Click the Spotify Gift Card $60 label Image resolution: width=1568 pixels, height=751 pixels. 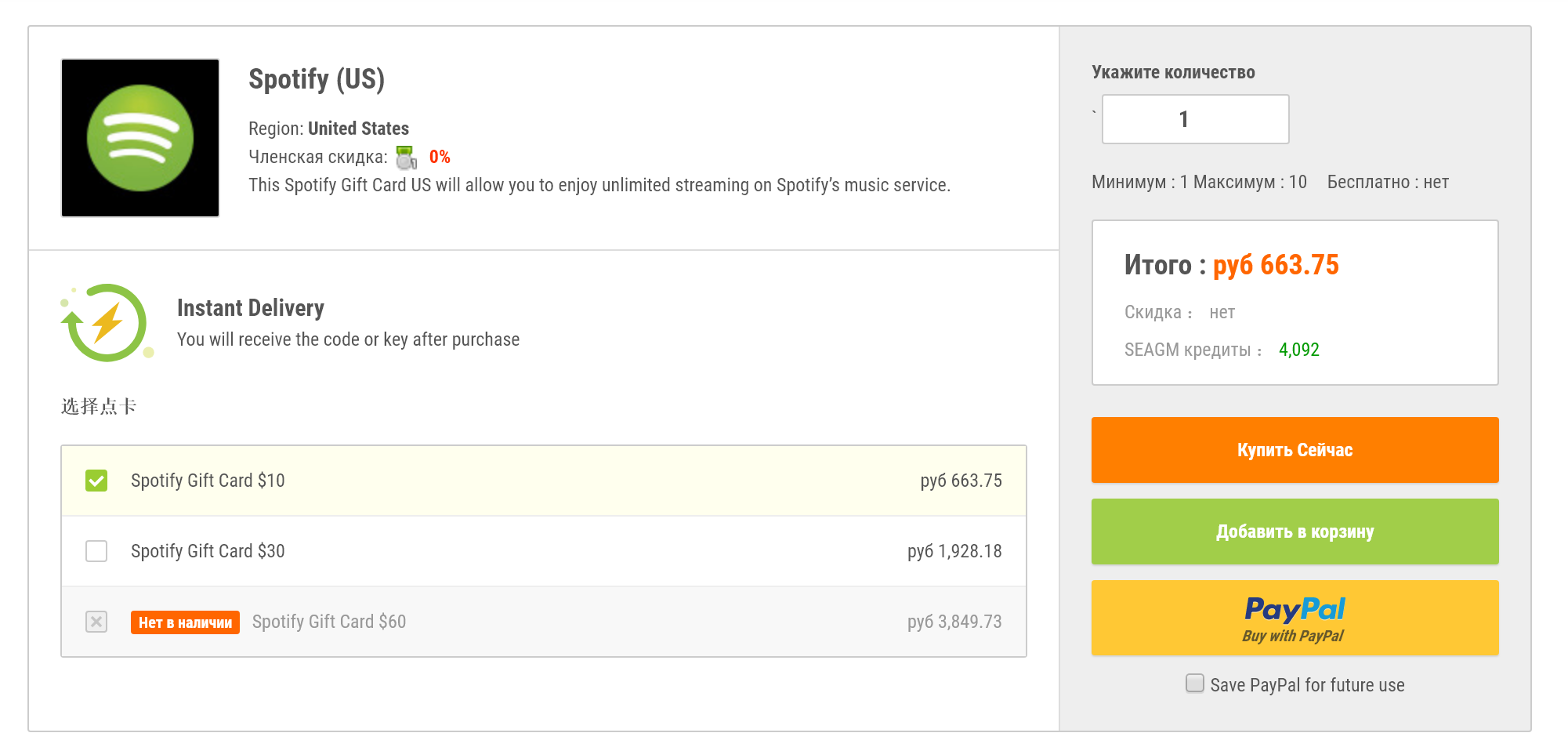tap(329, 622)
